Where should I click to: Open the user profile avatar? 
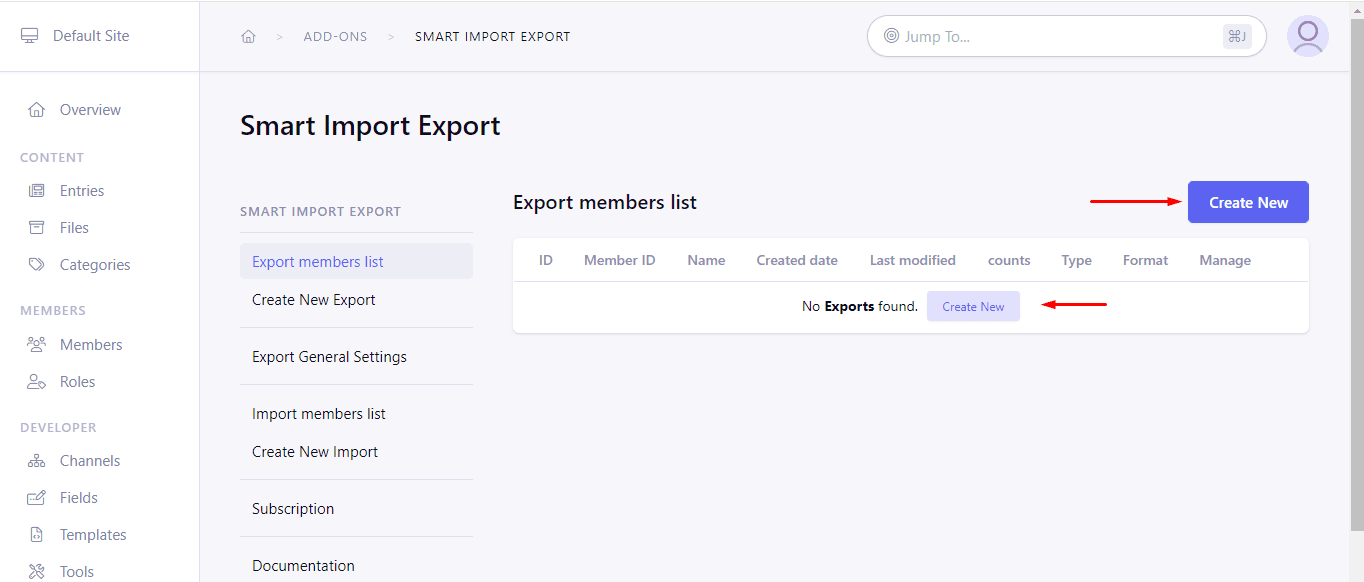tap(1307, 36)
